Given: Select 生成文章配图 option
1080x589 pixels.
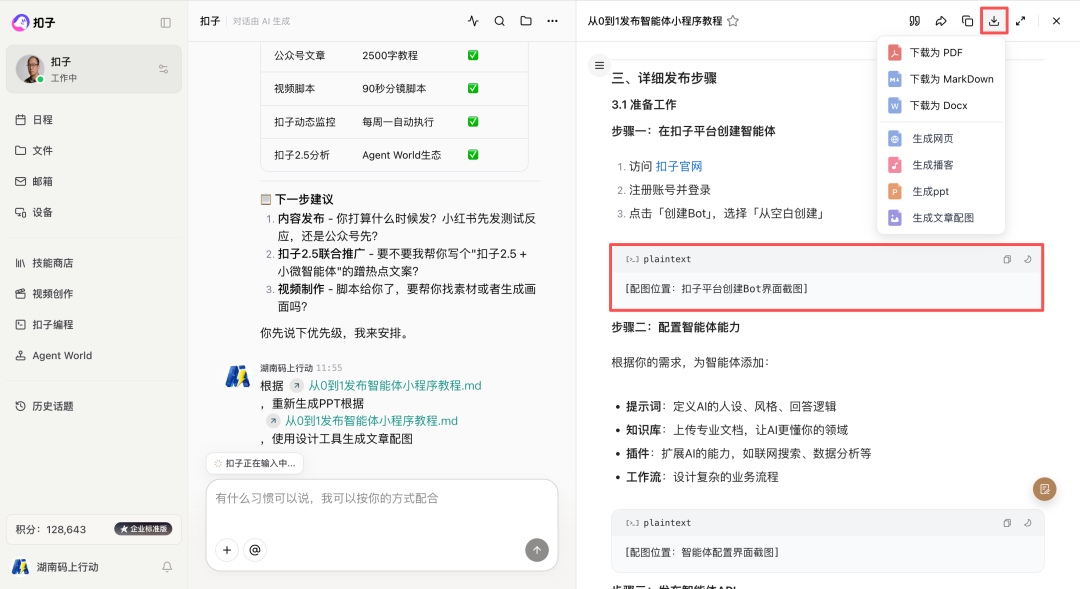Looking at the screenshot, I should [941, 218].
